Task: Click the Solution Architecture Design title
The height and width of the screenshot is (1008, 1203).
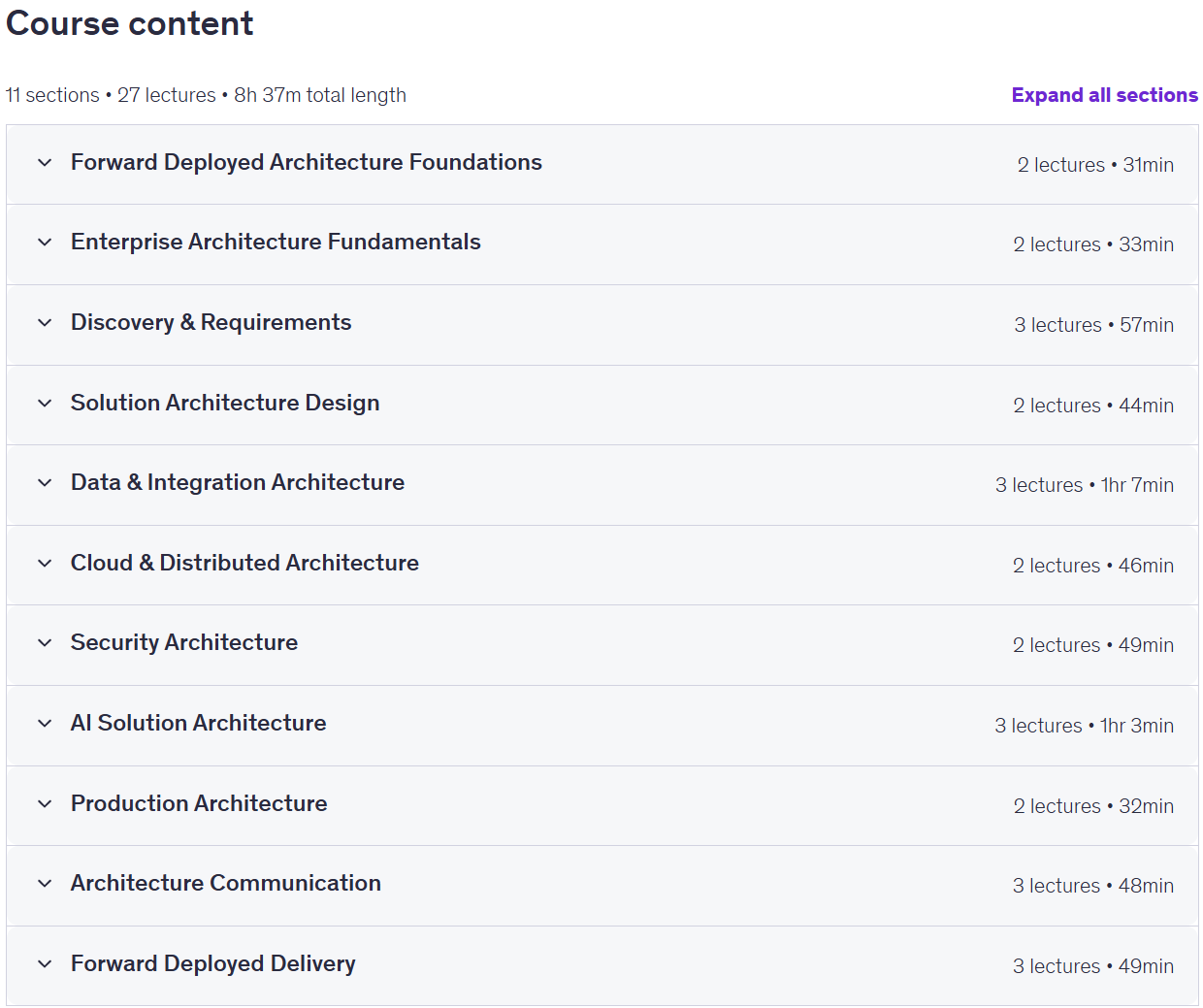Action: click(225, 403)
